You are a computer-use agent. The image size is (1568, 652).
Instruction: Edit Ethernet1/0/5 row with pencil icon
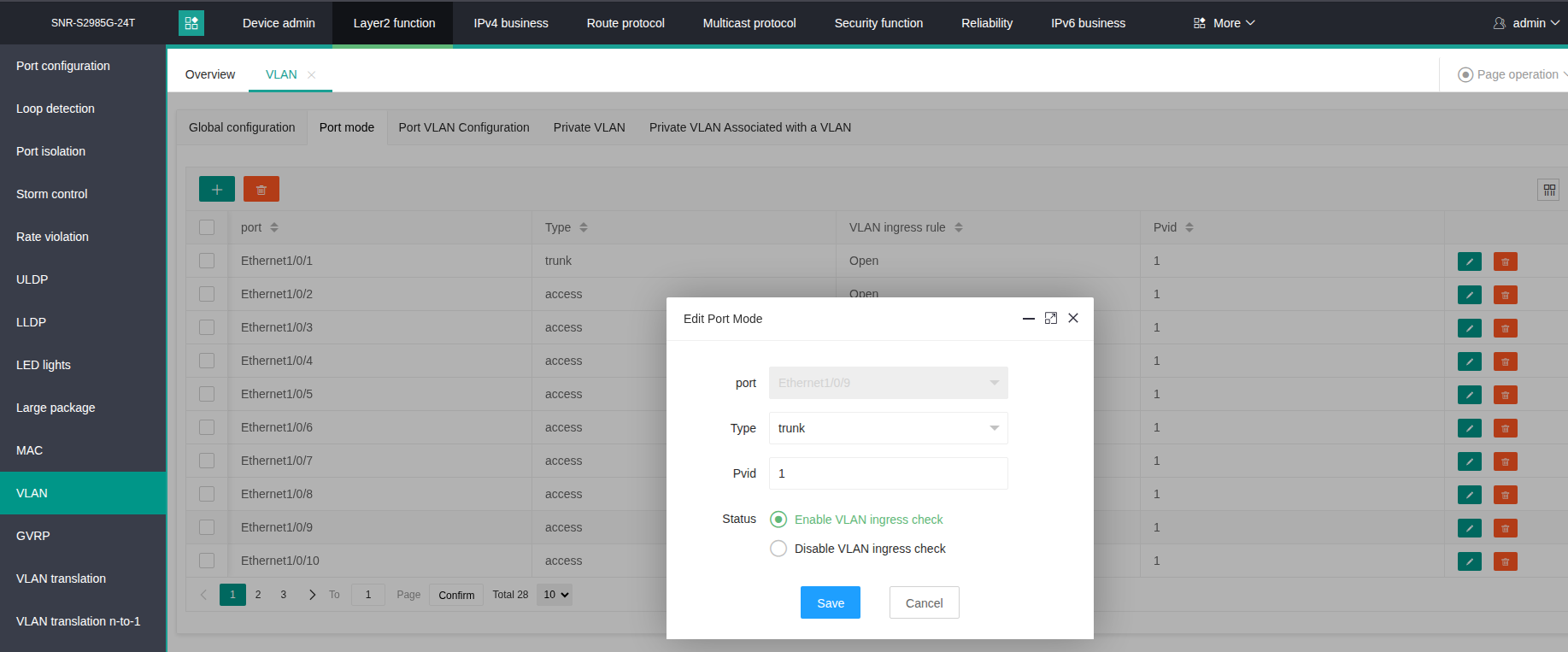point(1470,395)
